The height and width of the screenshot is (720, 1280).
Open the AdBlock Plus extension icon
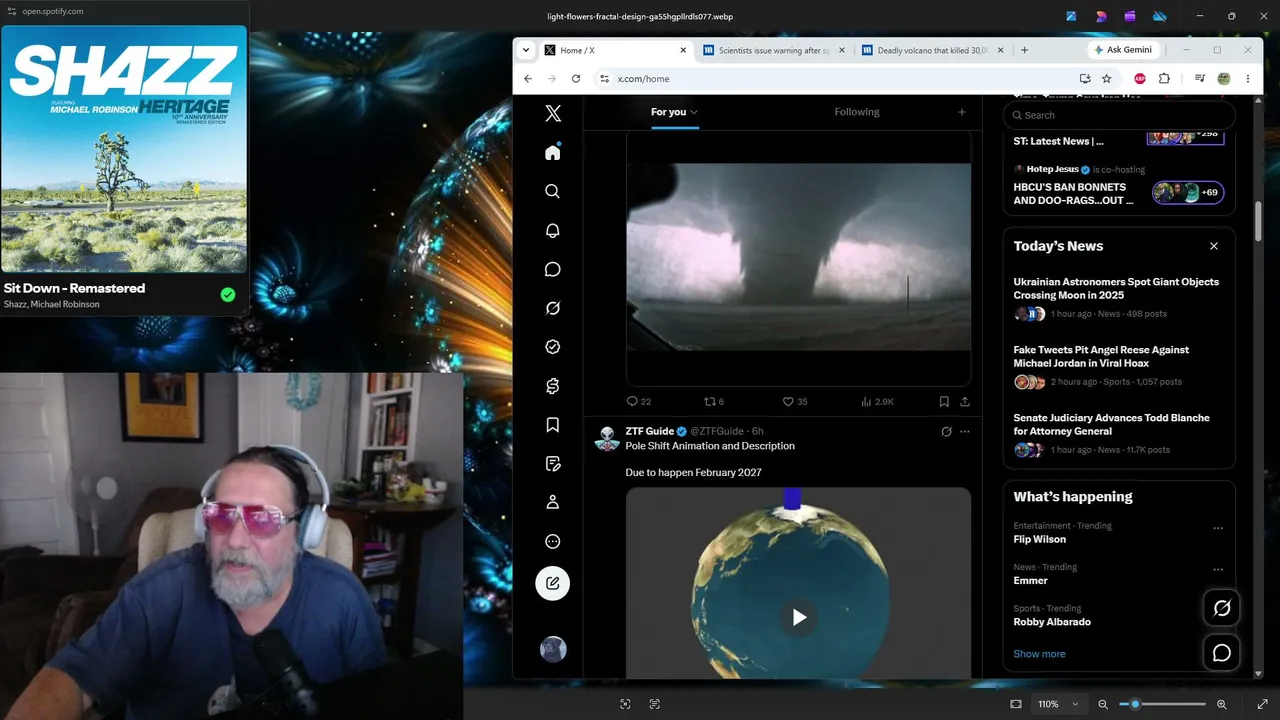(1139, 79)
